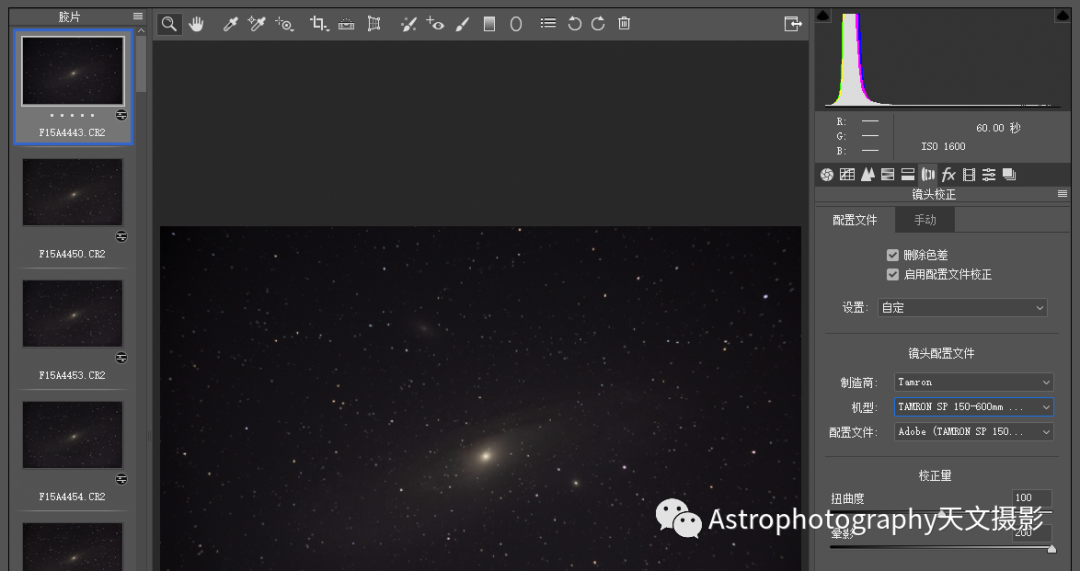
Task: Click the F15A4454.CR2 file name
Action: [72, 497]
